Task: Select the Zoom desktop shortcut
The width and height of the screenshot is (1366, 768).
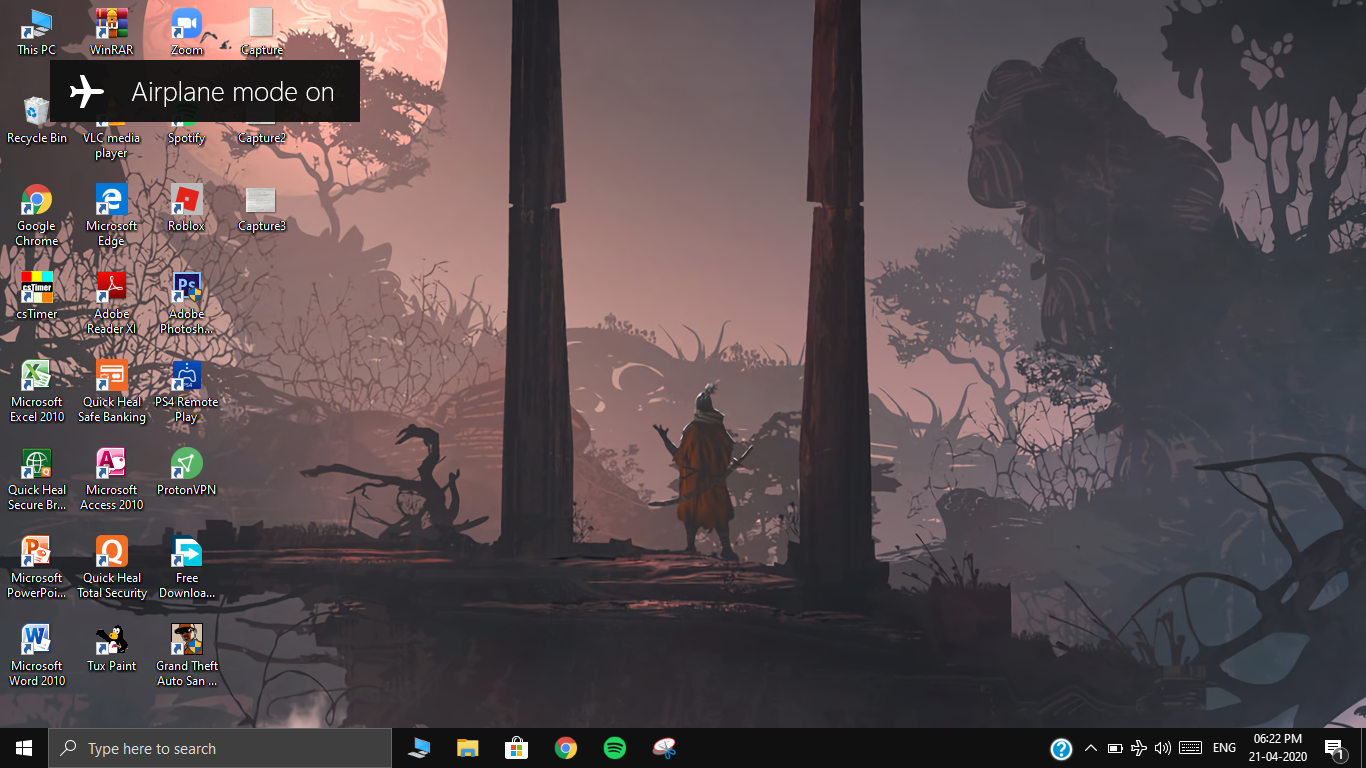Action: point(186,32)
